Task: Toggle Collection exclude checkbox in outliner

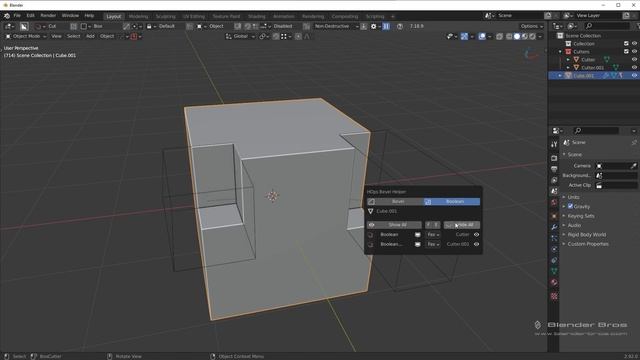Action: coord(626,43)
